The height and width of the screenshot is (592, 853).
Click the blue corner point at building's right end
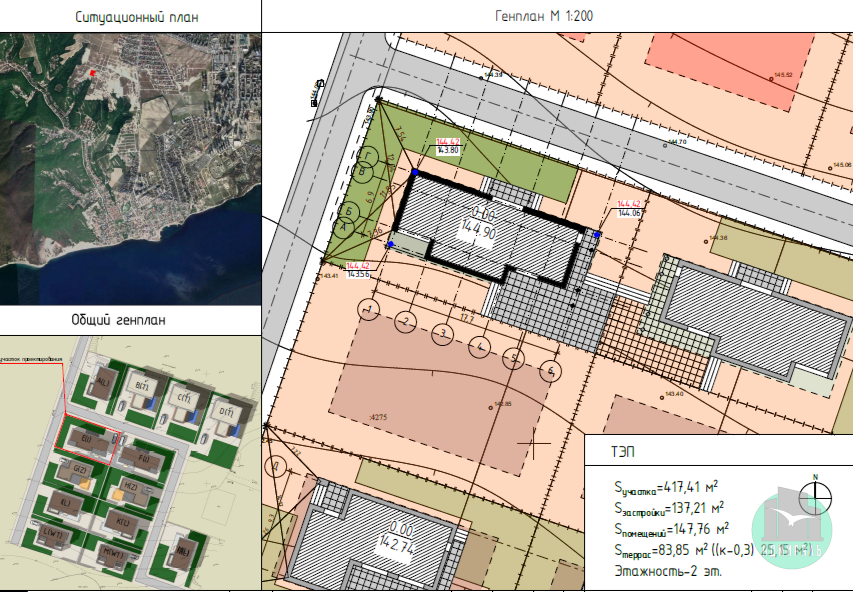coord(597,234)
